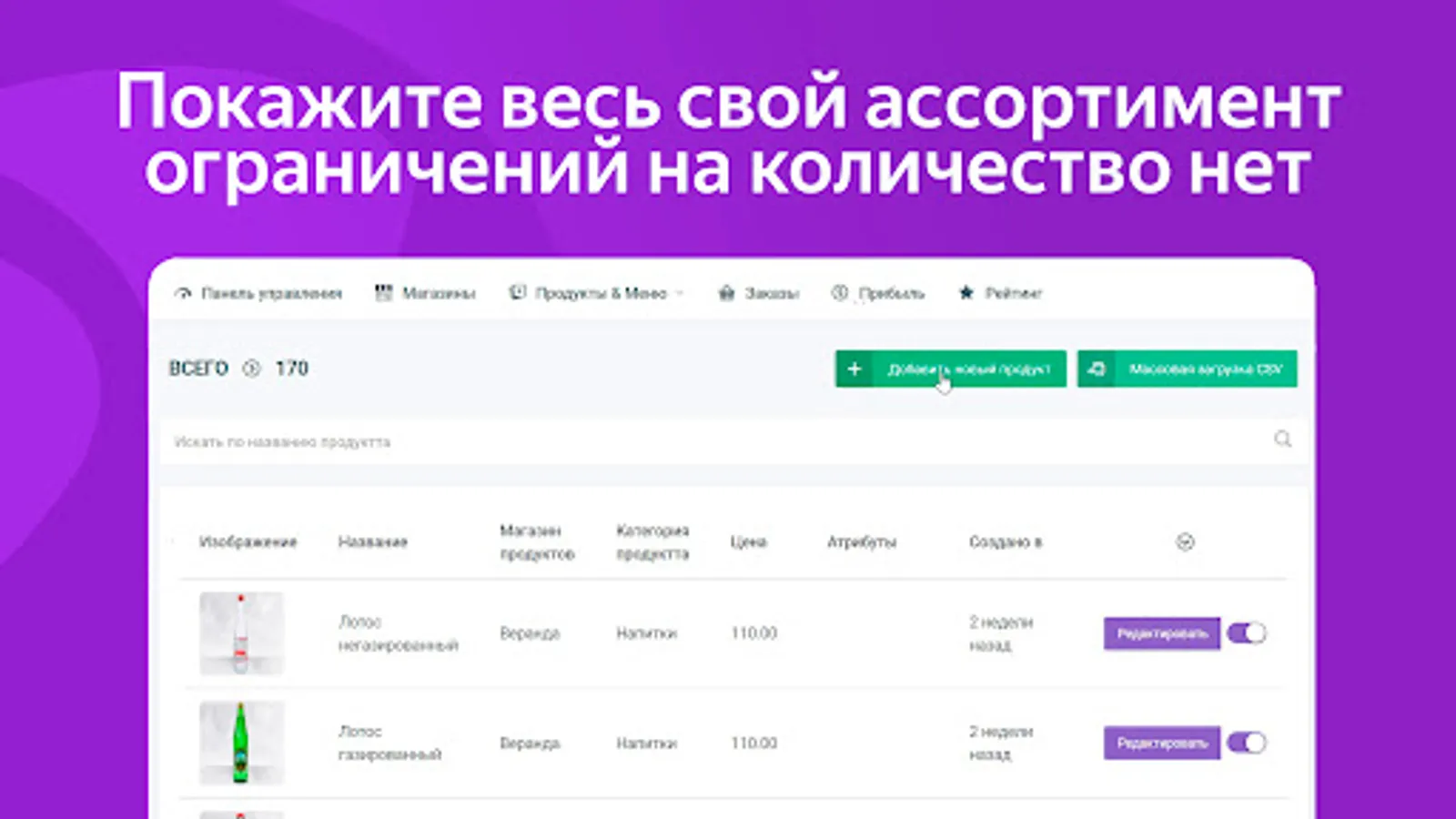Click the plus icon on add product button

[x=854, y=369]
